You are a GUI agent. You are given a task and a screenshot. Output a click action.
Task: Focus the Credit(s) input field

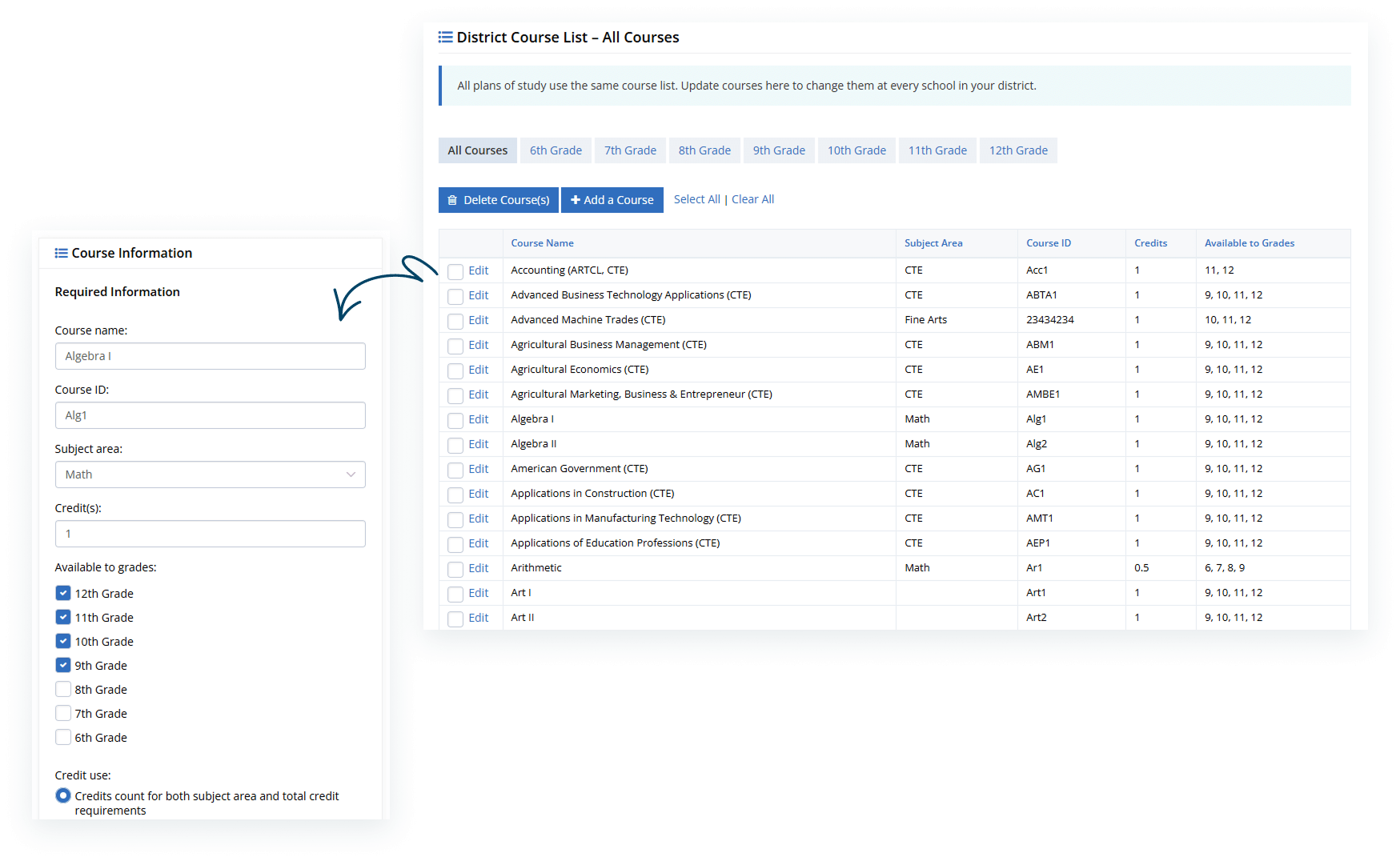[x=210, y=534]
